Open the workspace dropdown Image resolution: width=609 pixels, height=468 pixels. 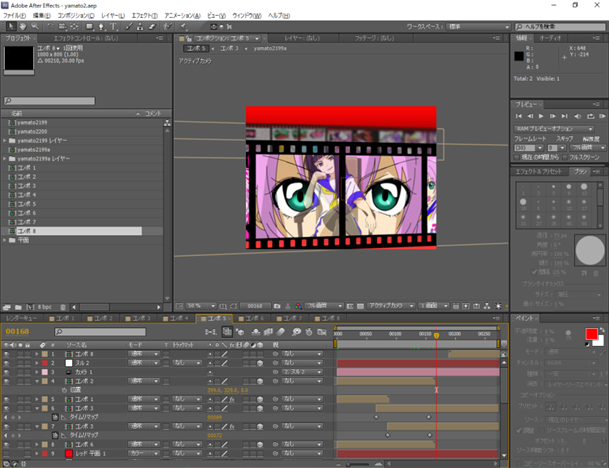coord(478,26)
